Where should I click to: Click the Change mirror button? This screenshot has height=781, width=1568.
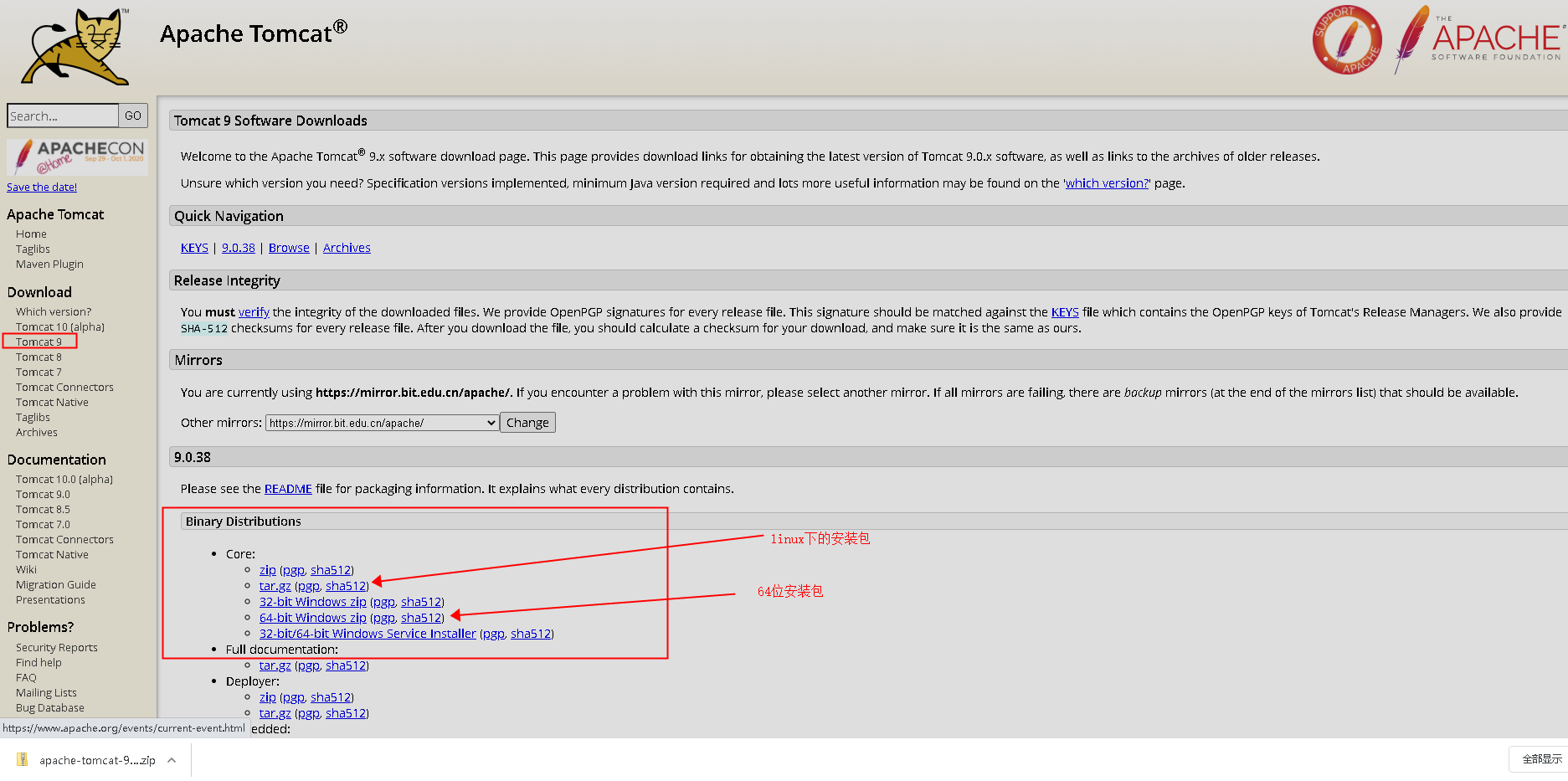[x=527, y=423]
